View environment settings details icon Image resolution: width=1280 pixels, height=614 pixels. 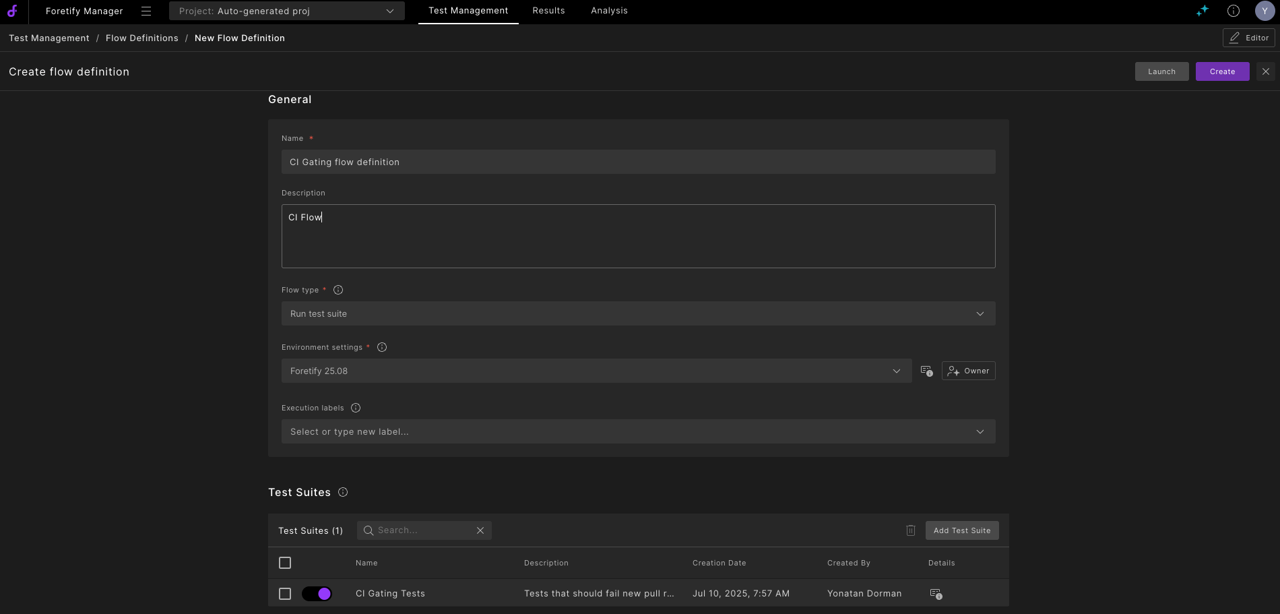pyautogui.click(x=926, y=371)
